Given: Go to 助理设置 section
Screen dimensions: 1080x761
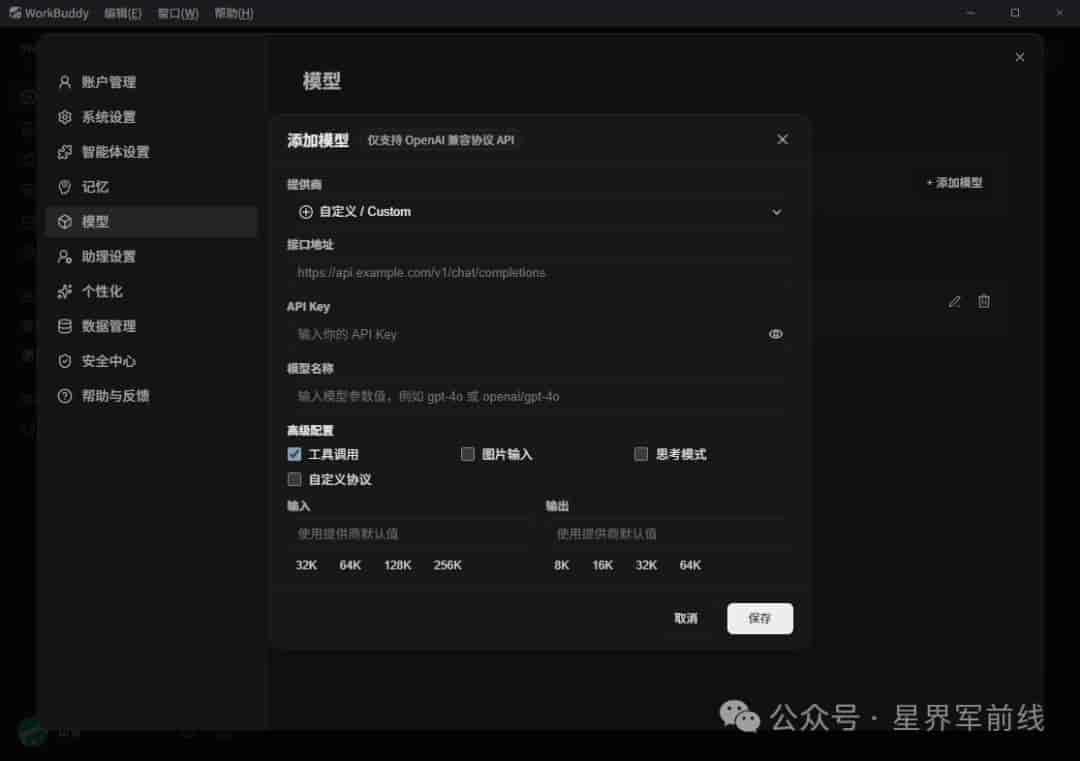Looking at the screenshot, I should [152, 257].
